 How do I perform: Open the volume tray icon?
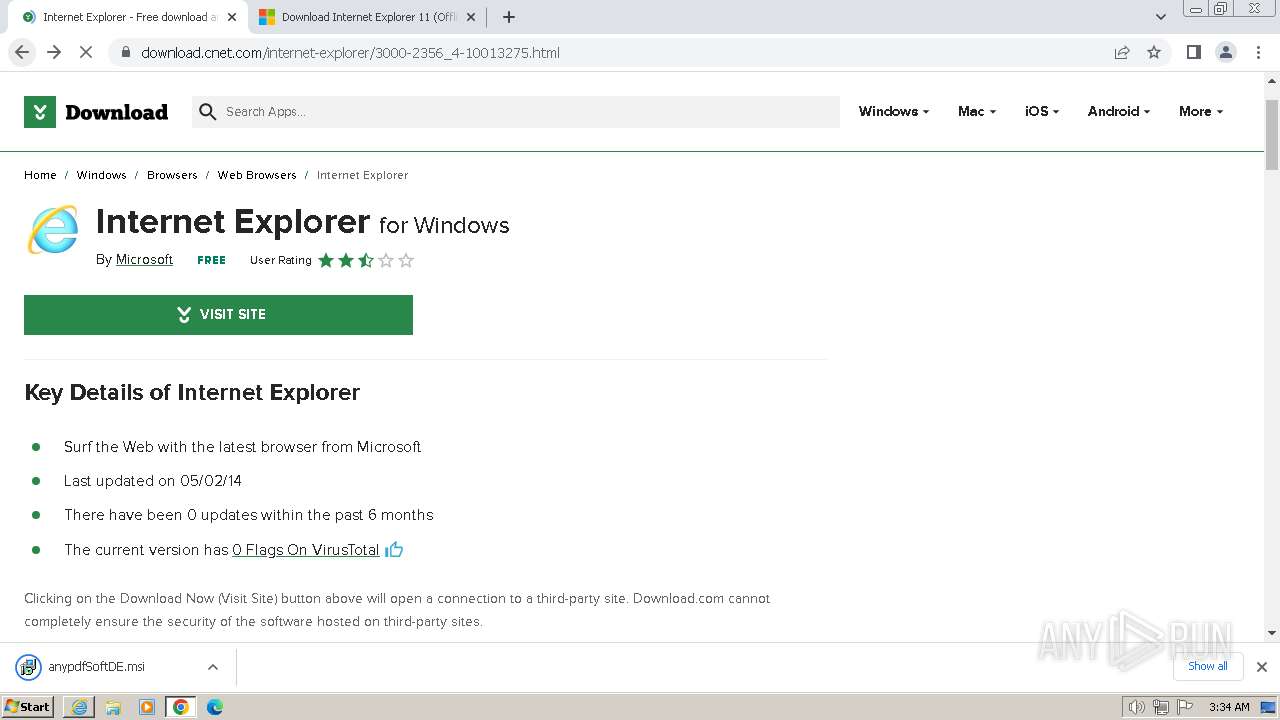pyautogui.click(x=1137, y=707)
